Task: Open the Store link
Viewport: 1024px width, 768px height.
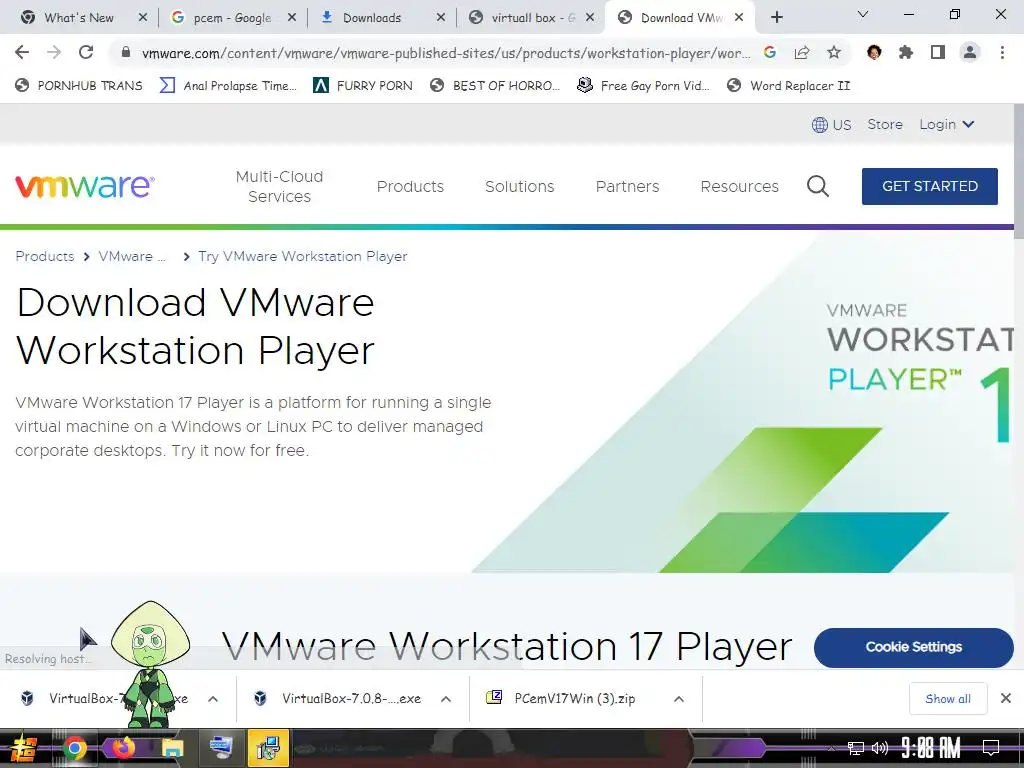Action: point(885,125)
